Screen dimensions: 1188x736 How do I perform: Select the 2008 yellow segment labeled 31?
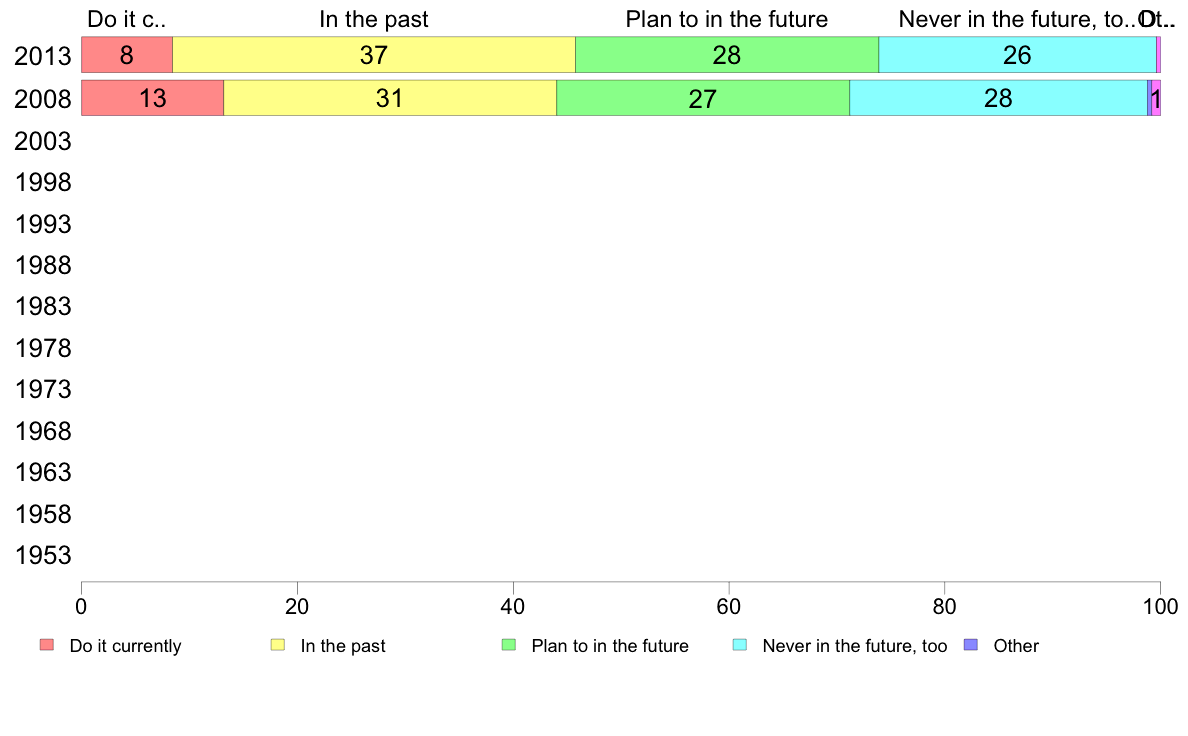[x=390, y=98]
